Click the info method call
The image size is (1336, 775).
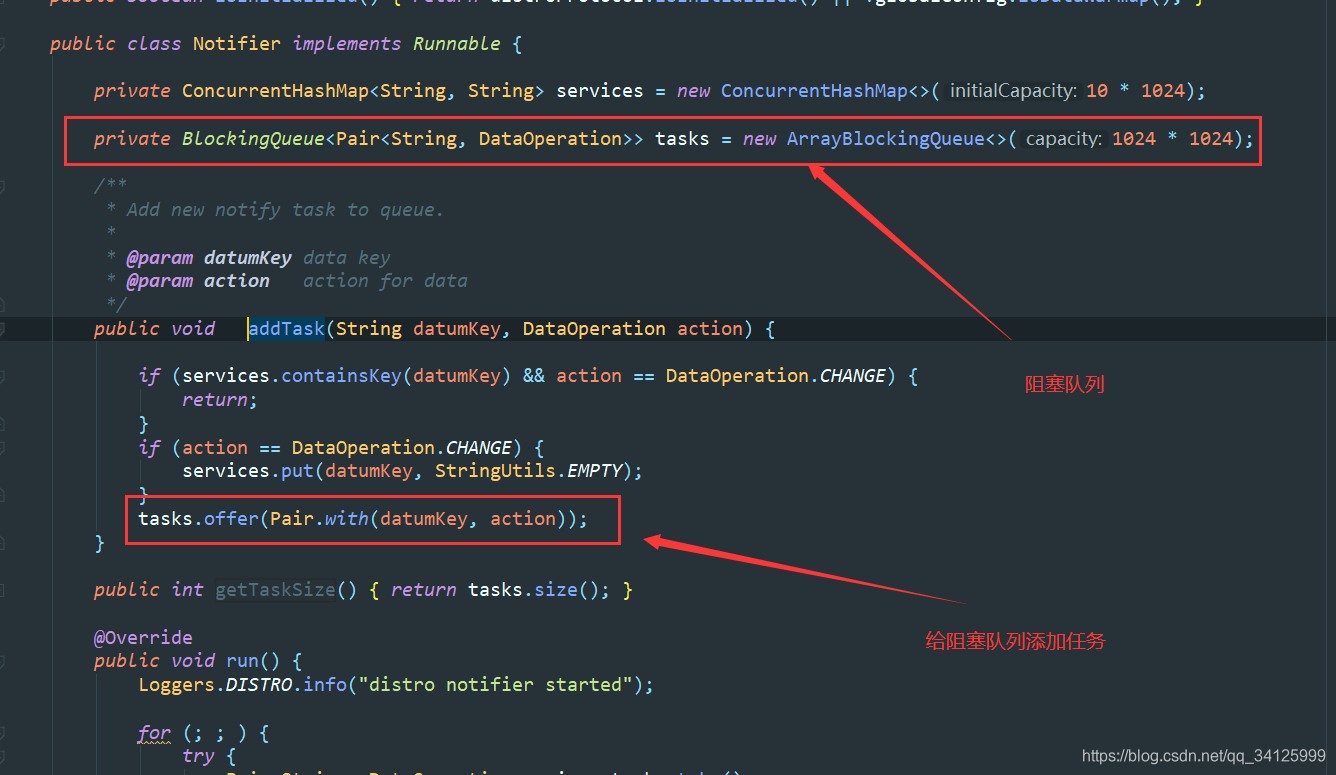coord(325,685)
